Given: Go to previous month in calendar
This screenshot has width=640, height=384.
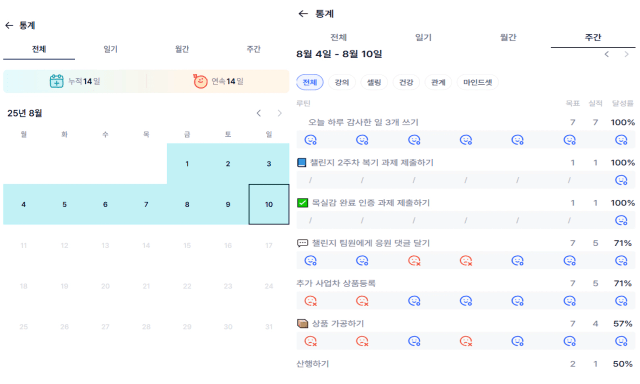Looking at the screenshot, I should (258, 113).
